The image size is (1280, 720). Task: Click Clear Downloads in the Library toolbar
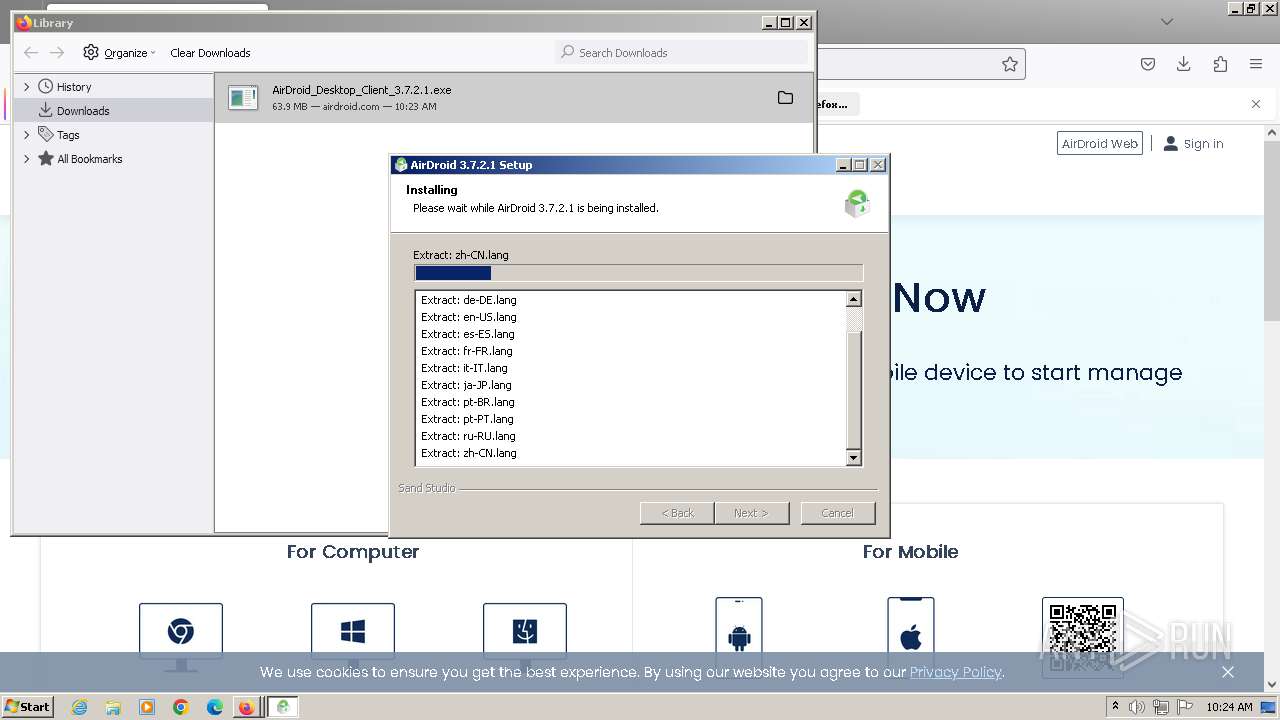(x=210, y=53)
